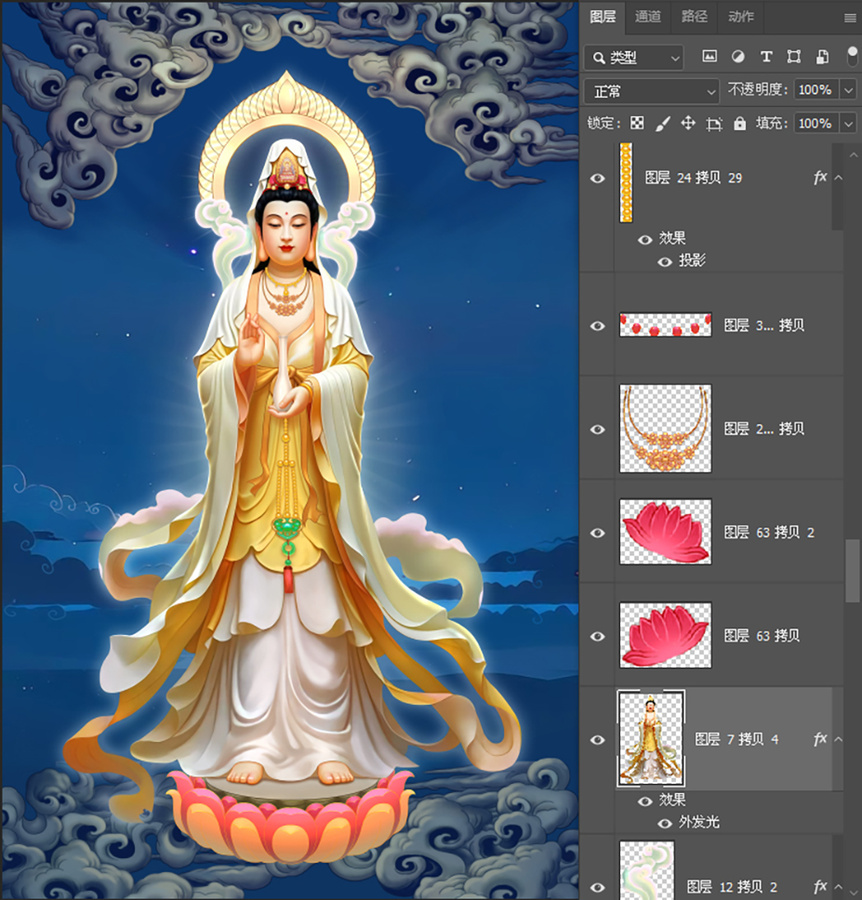Open the Layers panel flyout menu
Viewport: 862px width, 900px height.
[851, 18]
